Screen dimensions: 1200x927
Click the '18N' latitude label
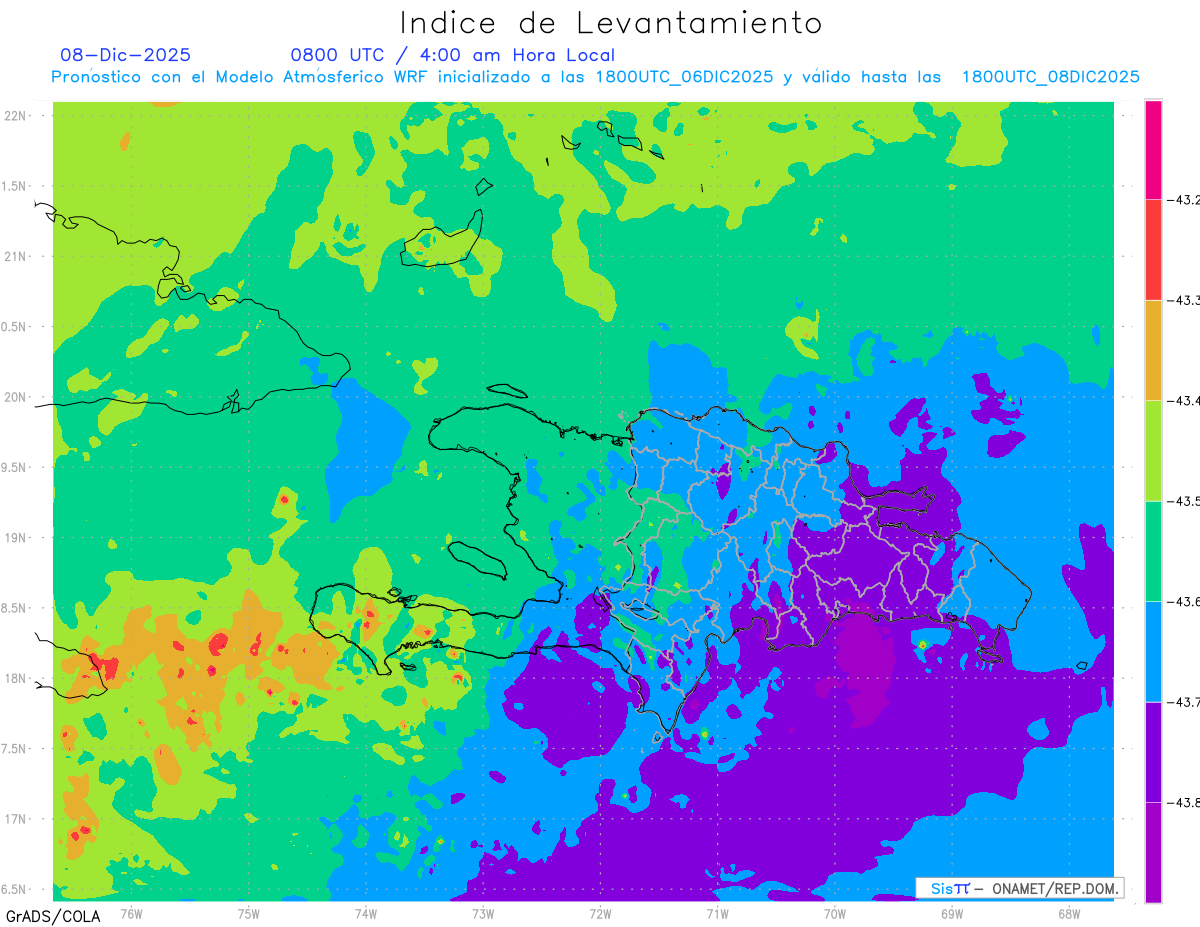tap(17, 678)
